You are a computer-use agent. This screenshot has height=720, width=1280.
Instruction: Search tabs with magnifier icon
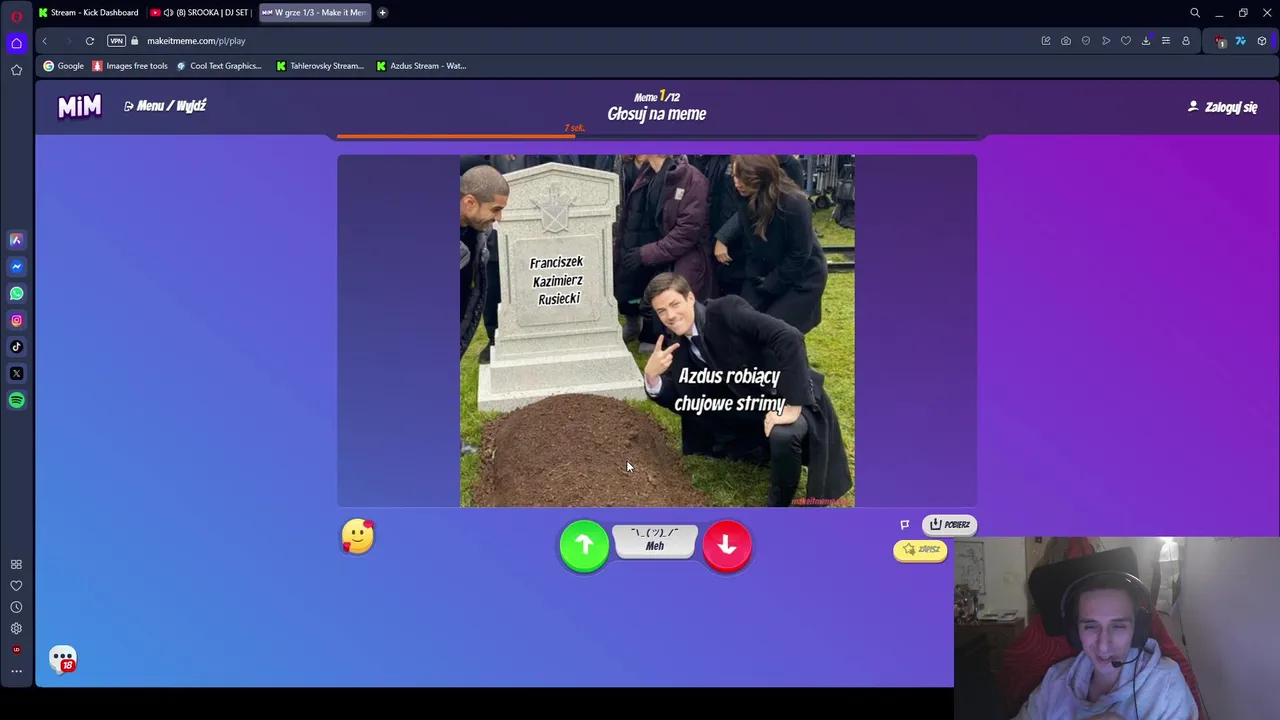coord(1195,13)
